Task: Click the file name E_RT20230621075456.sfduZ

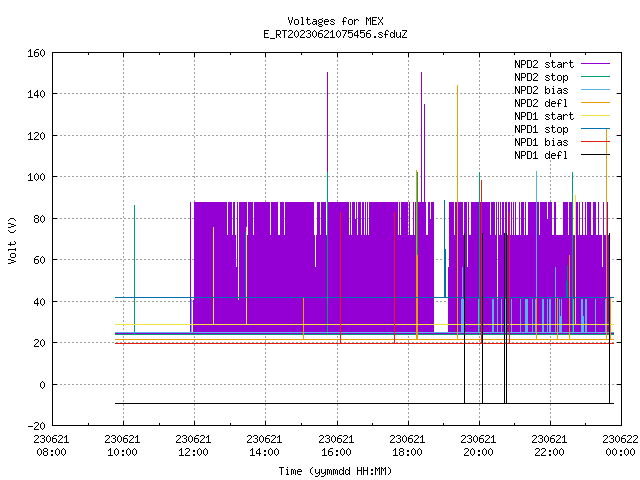Action: tap(335, 34)
